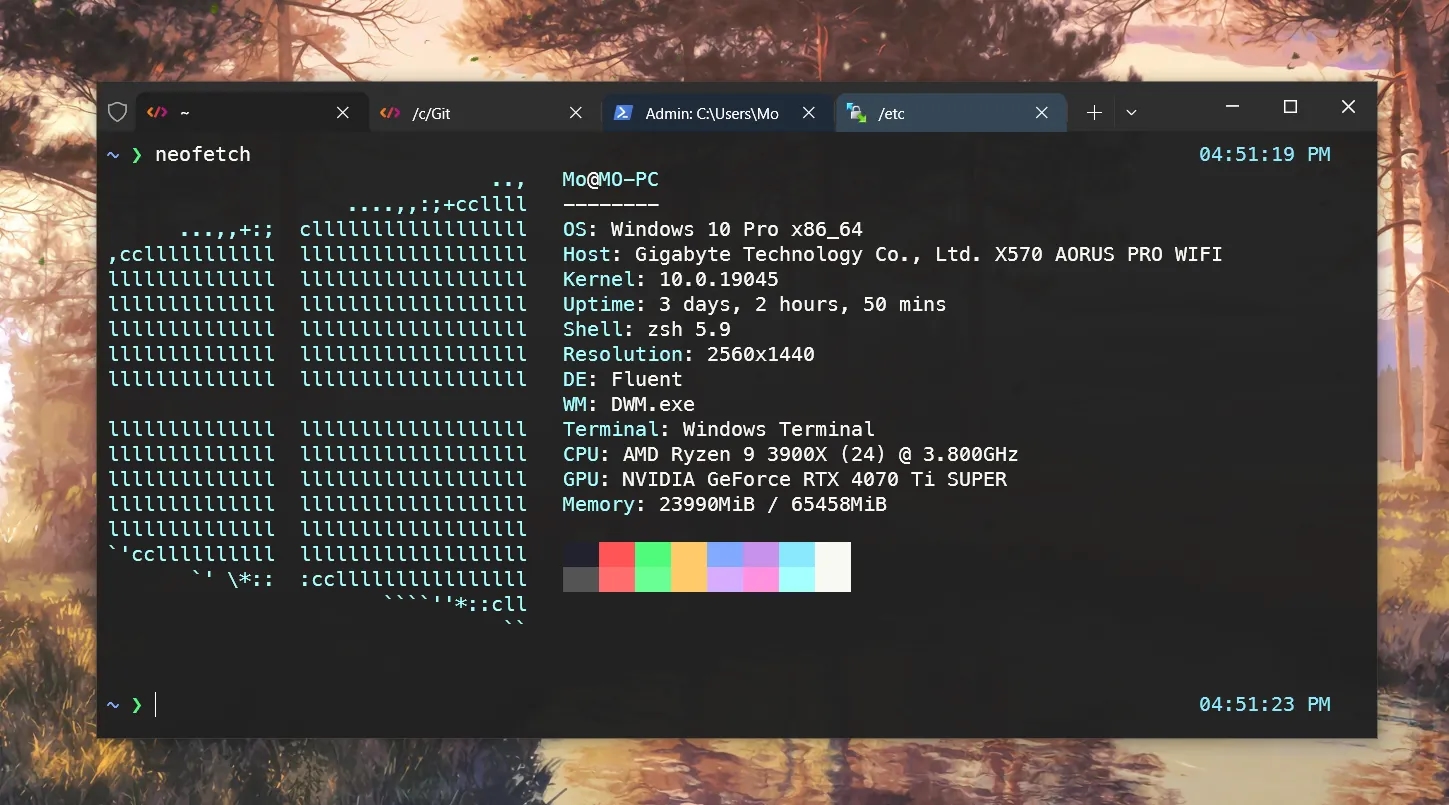
Task: Click the top-row green color block
Action: (x=653, y=554)
